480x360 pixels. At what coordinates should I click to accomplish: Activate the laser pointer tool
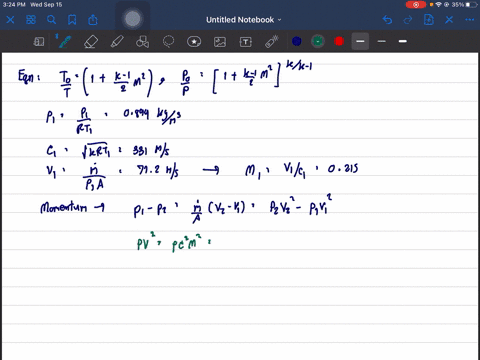[272, 42]
